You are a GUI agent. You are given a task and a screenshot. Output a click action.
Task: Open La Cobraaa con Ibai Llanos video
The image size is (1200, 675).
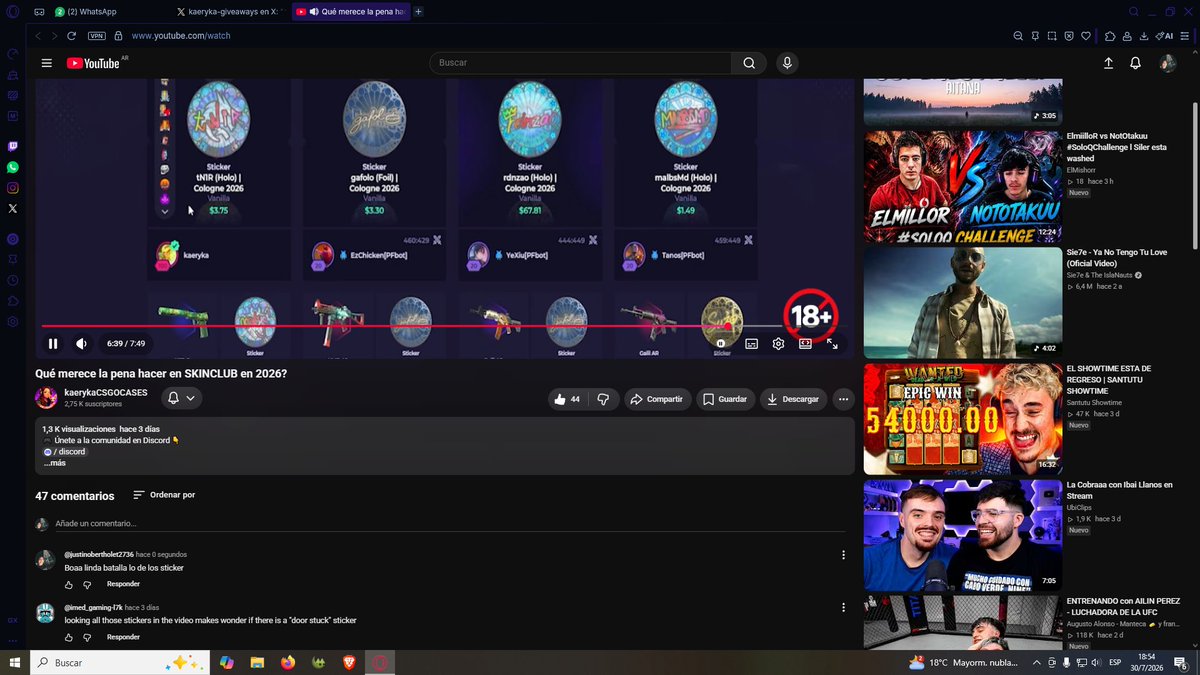coord(963,535)
